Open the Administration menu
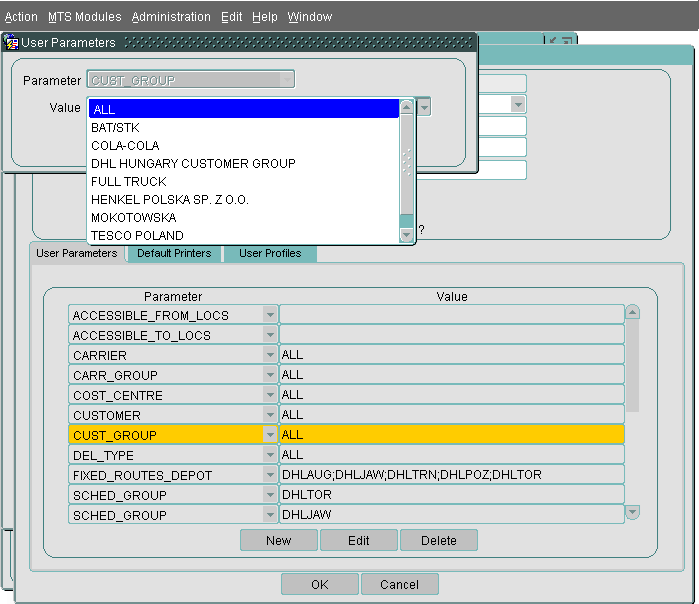 [171, 17]
